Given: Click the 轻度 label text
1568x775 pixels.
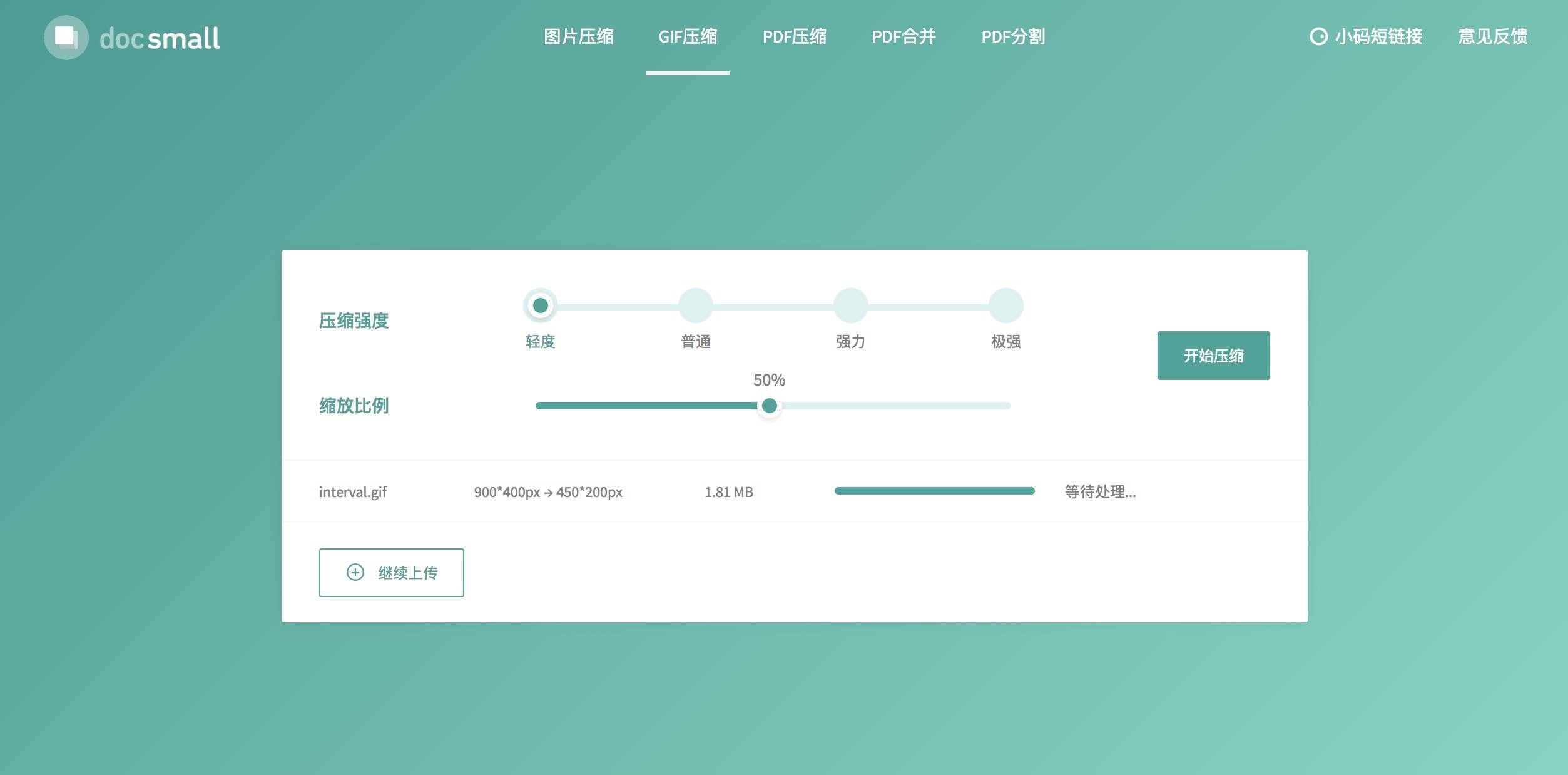Looking at the screenshot, I should point(541,342).
